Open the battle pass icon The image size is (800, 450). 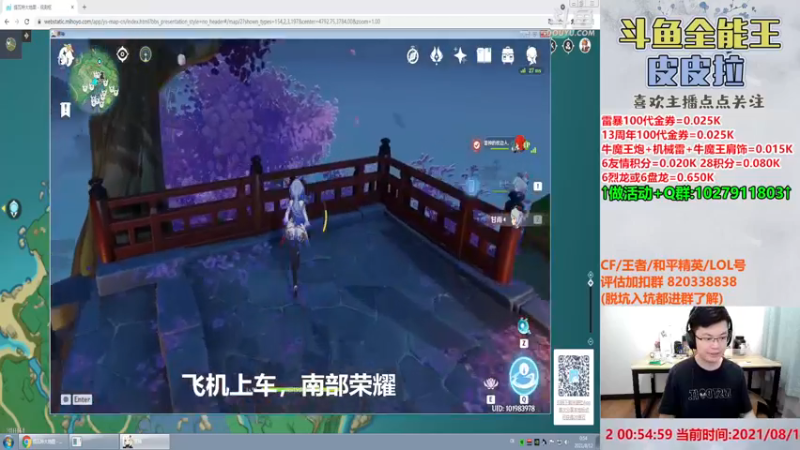[x=436, y=56]
